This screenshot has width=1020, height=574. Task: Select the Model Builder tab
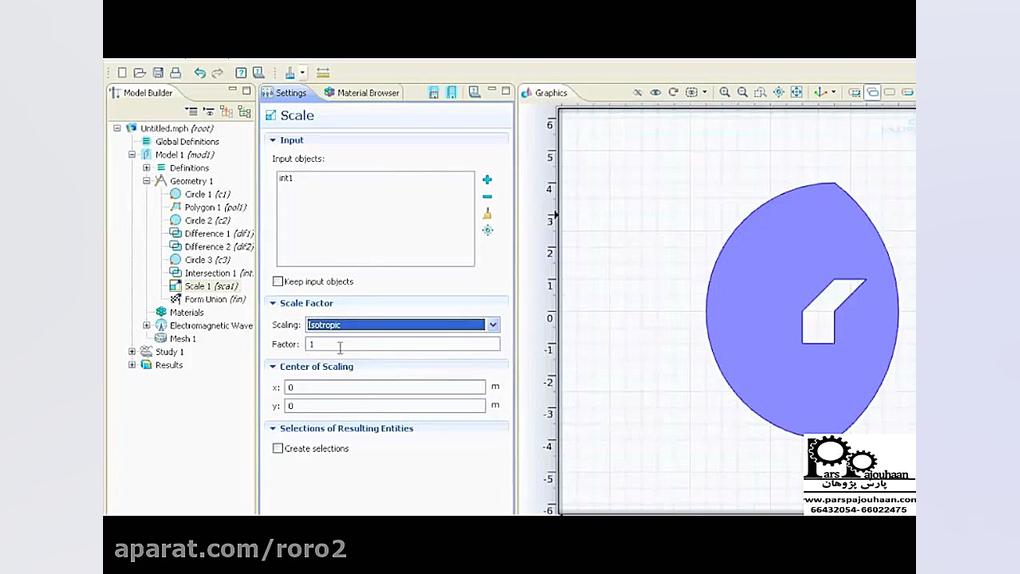point(141,93)
